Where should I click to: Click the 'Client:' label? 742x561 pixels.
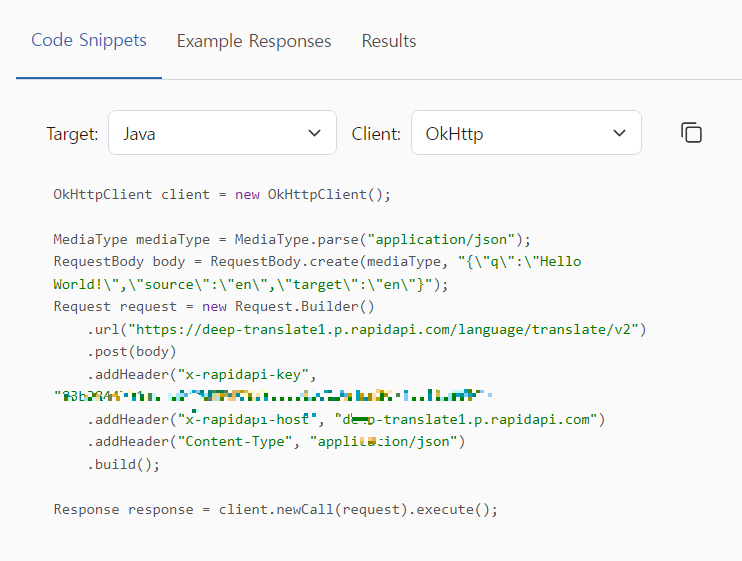point(376,134)
